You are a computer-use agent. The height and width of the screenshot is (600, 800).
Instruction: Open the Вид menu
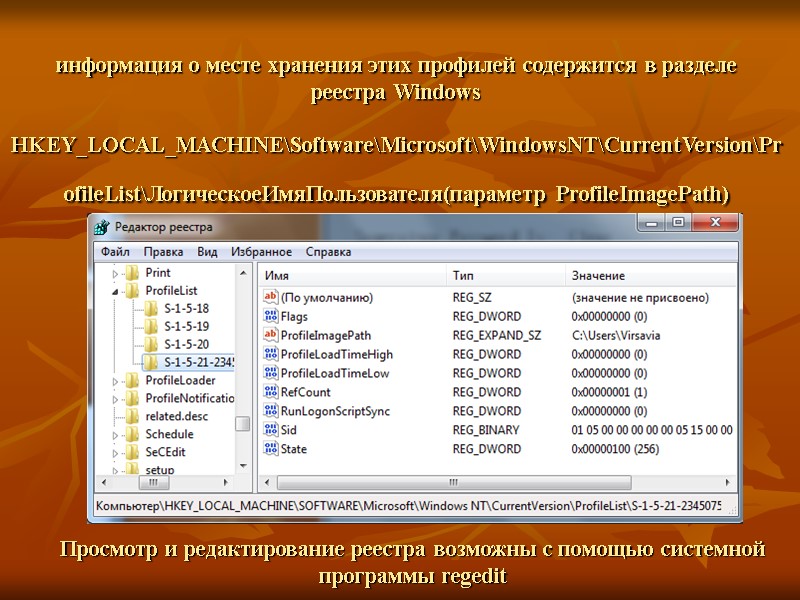[x=207, y=252]
